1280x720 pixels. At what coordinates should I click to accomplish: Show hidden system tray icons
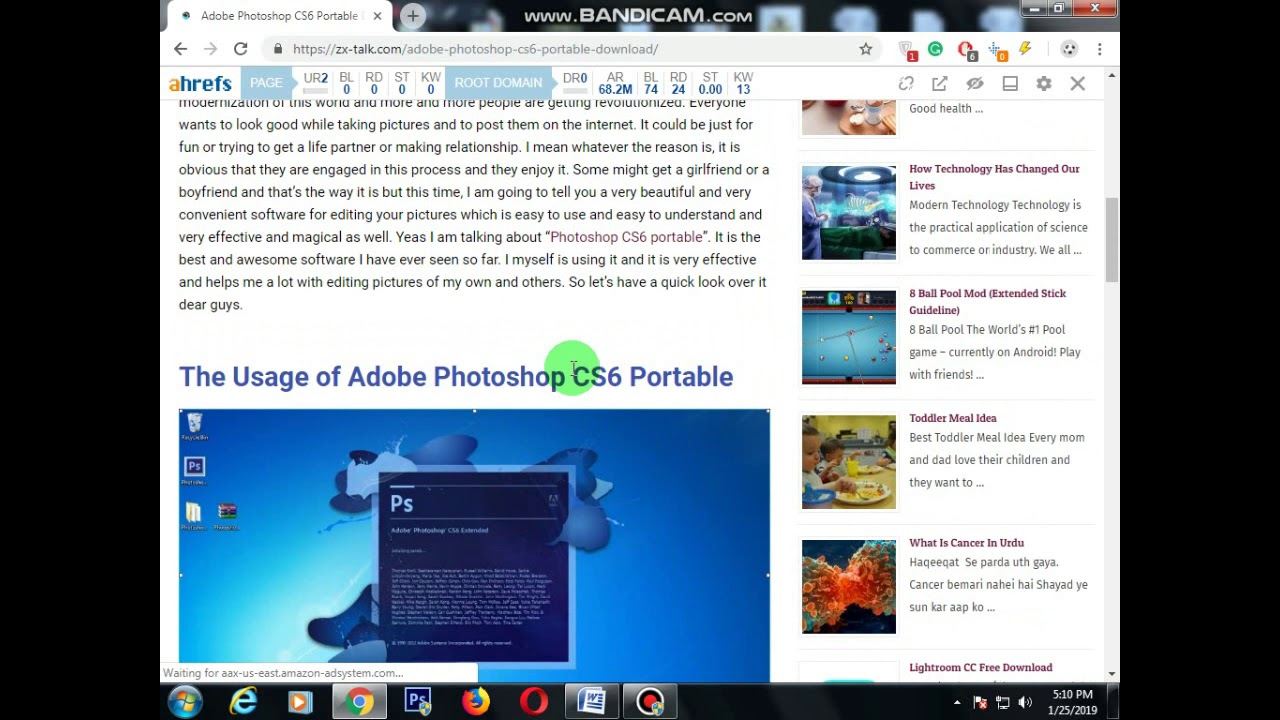[x=957, y=702]
